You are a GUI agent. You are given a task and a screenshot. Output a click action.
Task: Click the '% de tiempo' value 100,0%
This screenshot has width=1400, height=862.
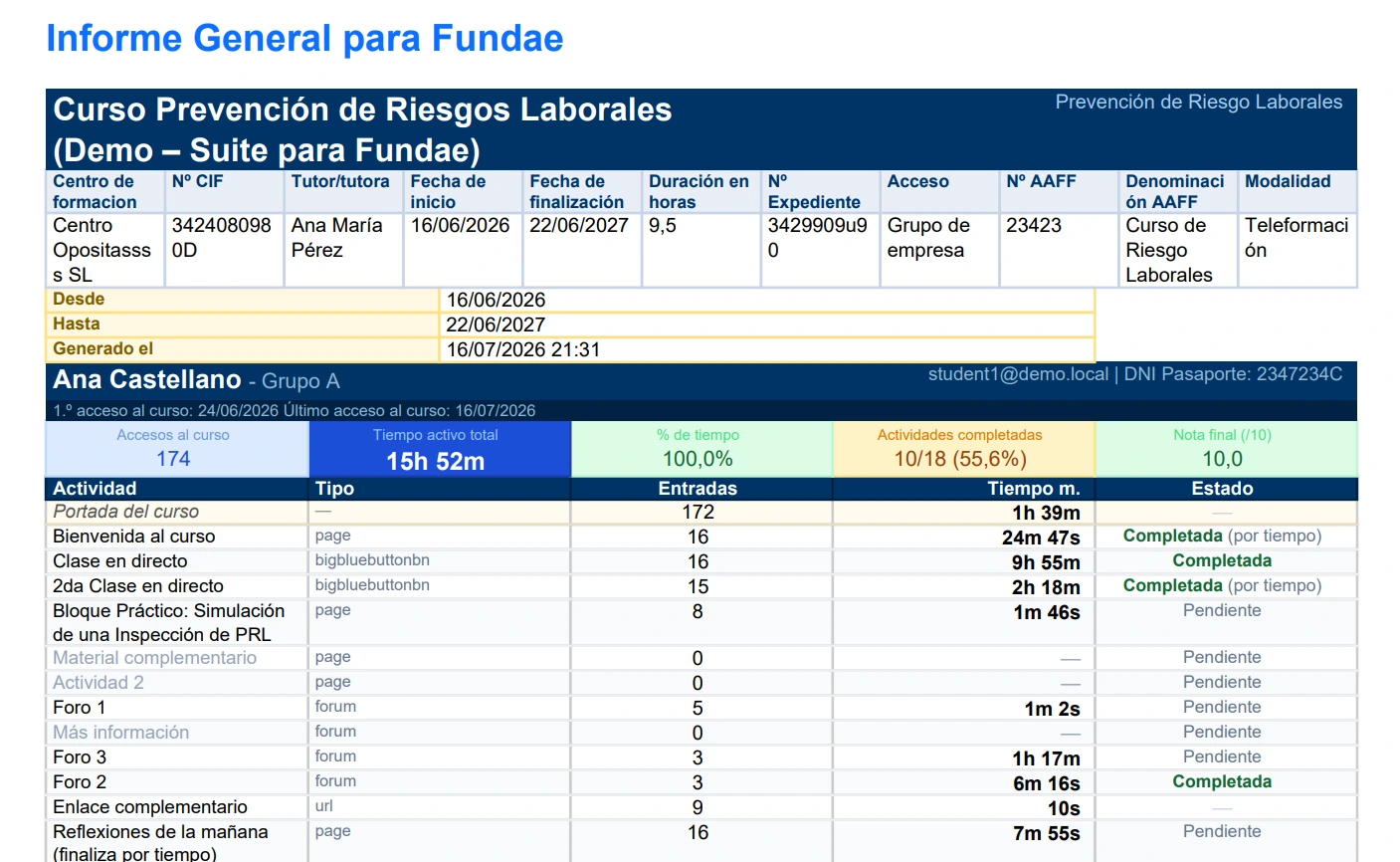(698, 459)
